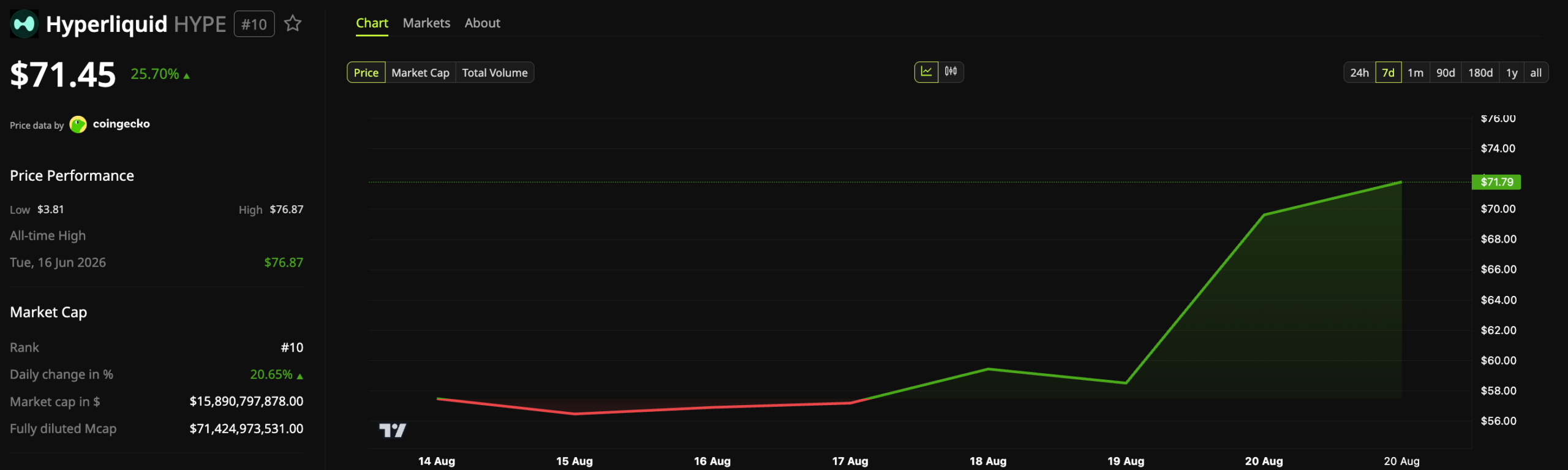Viewport: 1568px width, 470px height.
Task: Click the CoinGecko logo
Action: point(78,124)
